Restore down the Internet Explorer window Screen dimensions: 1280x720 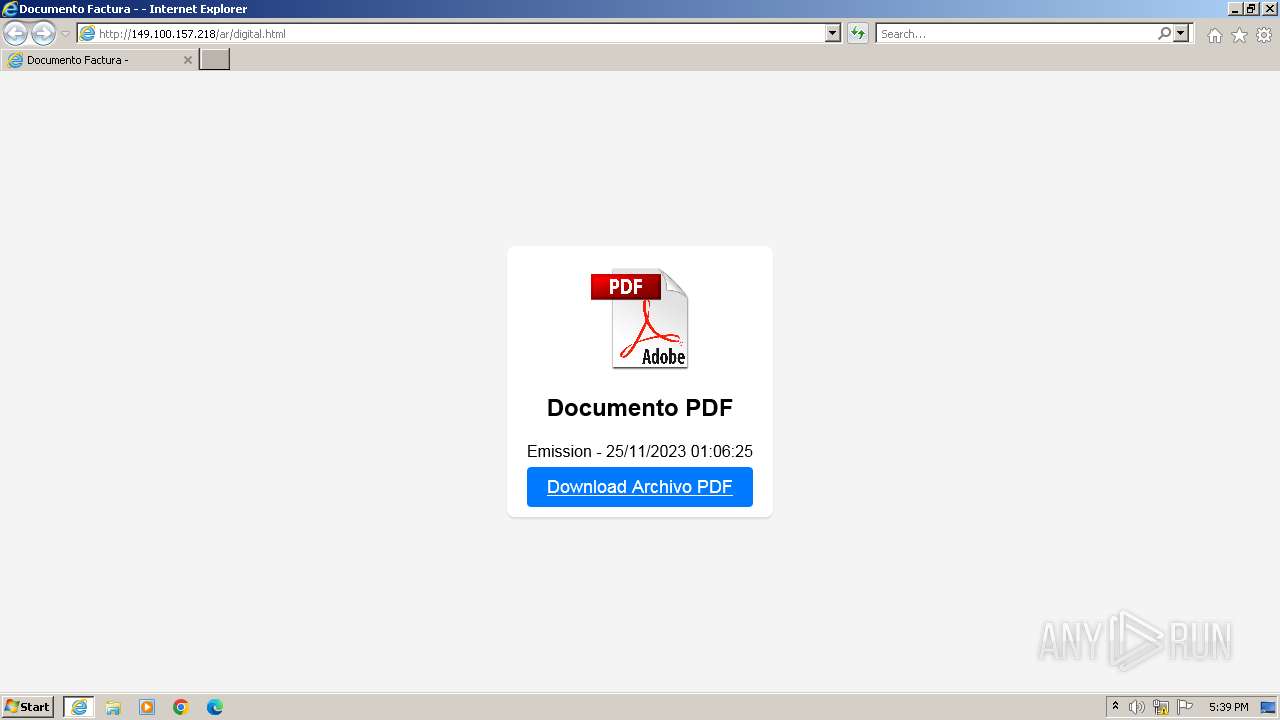tap(1252, 9)
